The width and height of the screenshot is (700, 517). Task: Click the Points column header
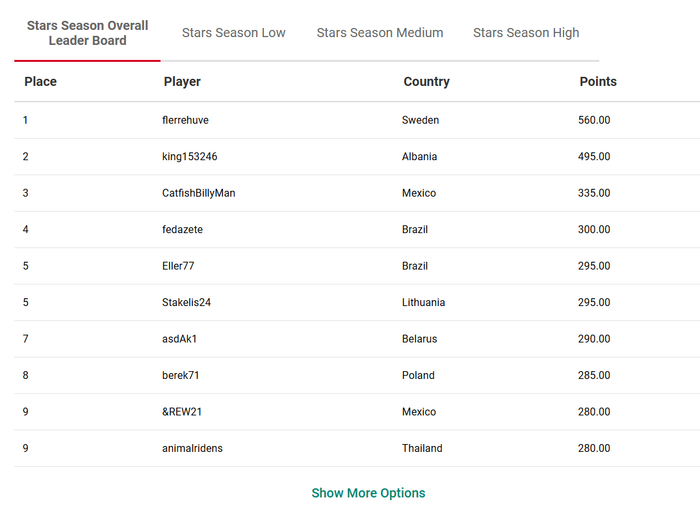pos(598,82)
